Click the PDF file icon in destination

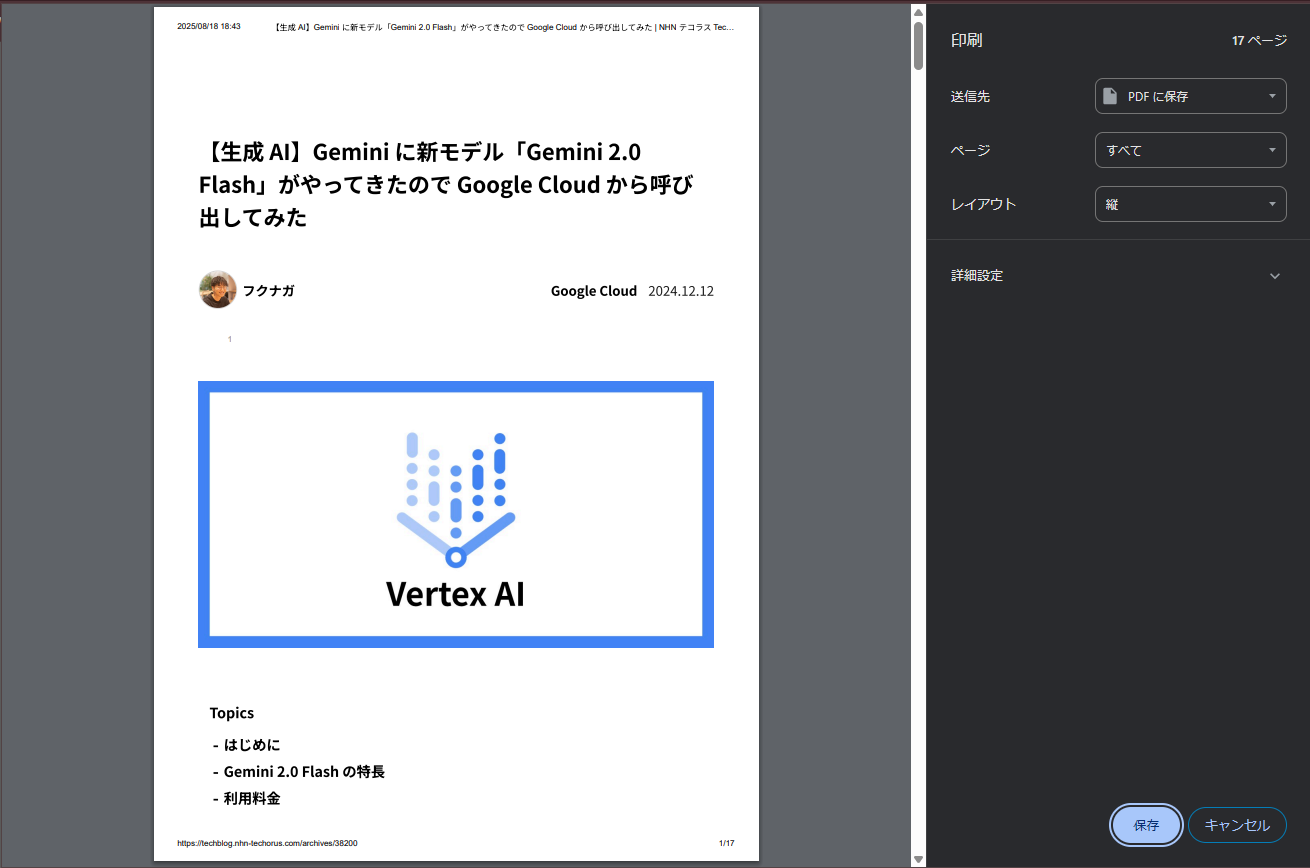1110,96
